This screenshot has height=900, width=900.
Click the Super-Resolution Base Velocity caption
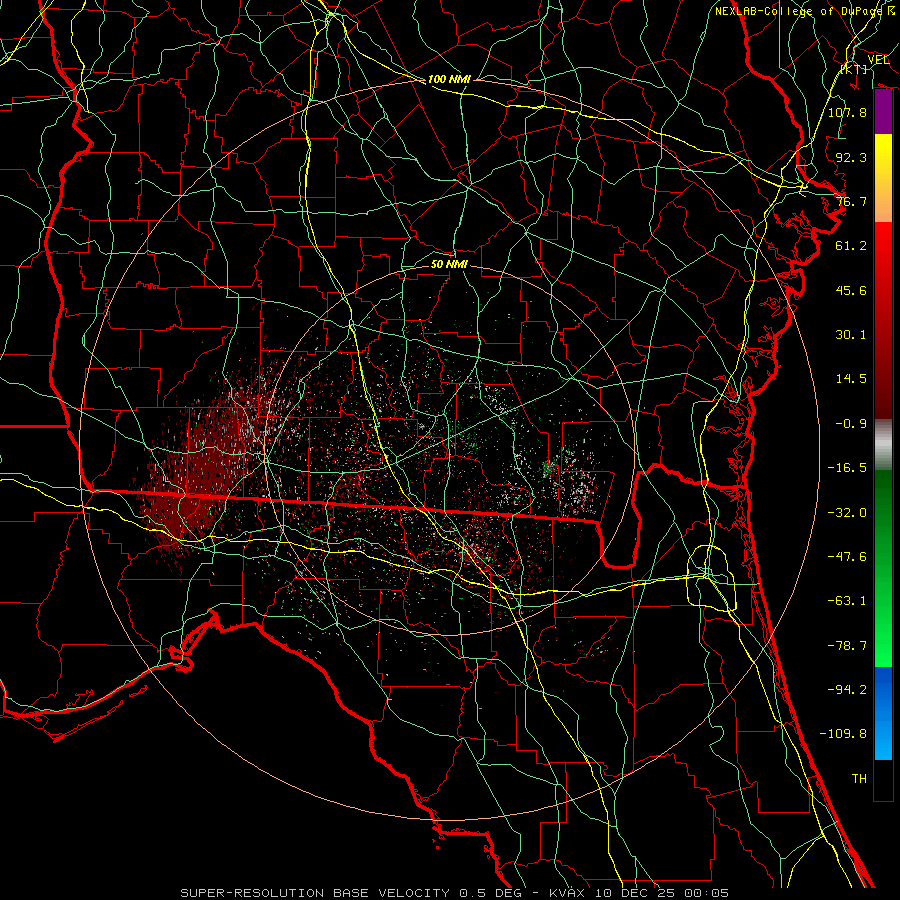[454, 893]
